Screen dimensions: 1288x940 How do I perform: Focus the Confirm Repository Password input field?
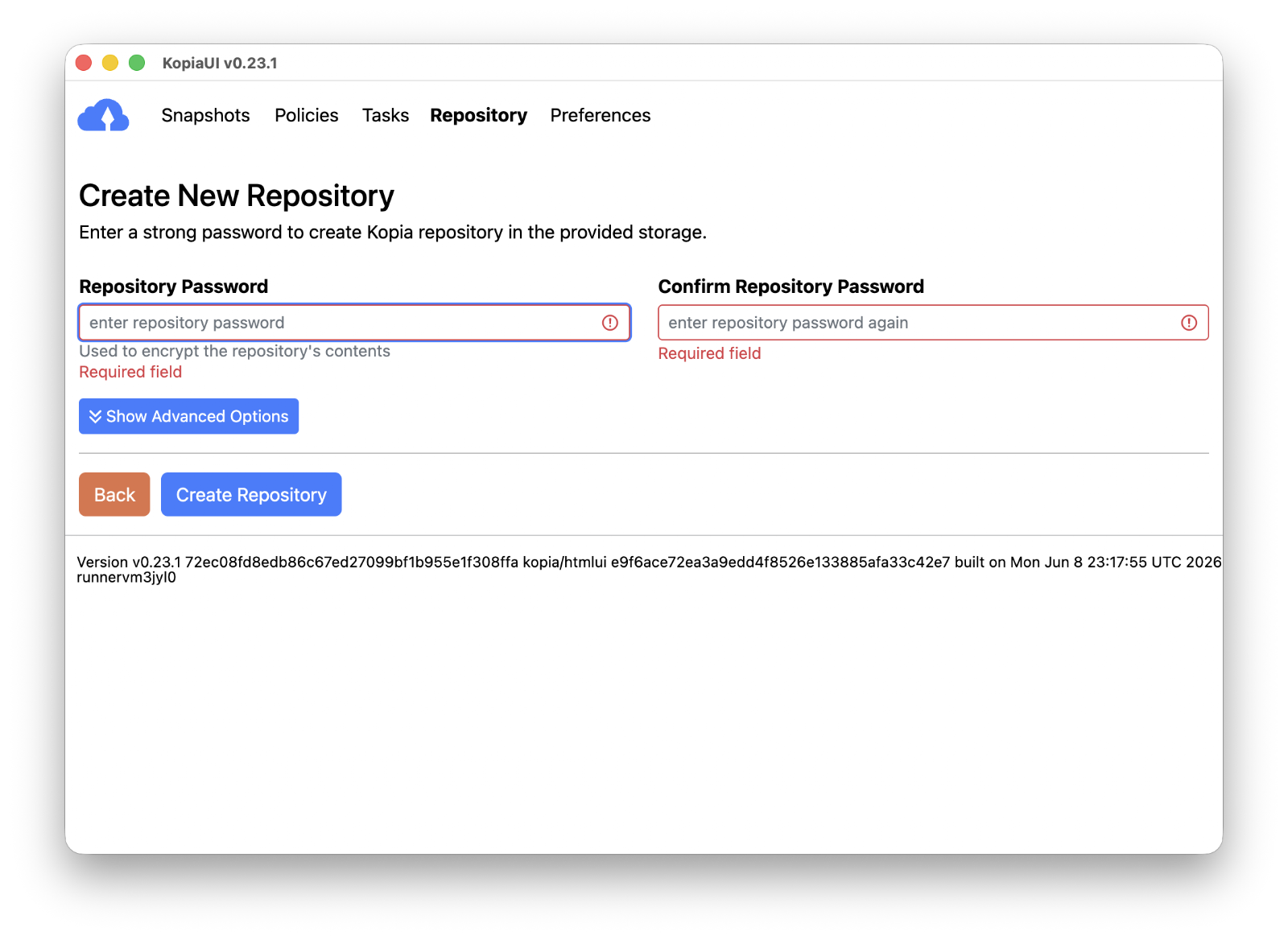click(x=933, y=323)
